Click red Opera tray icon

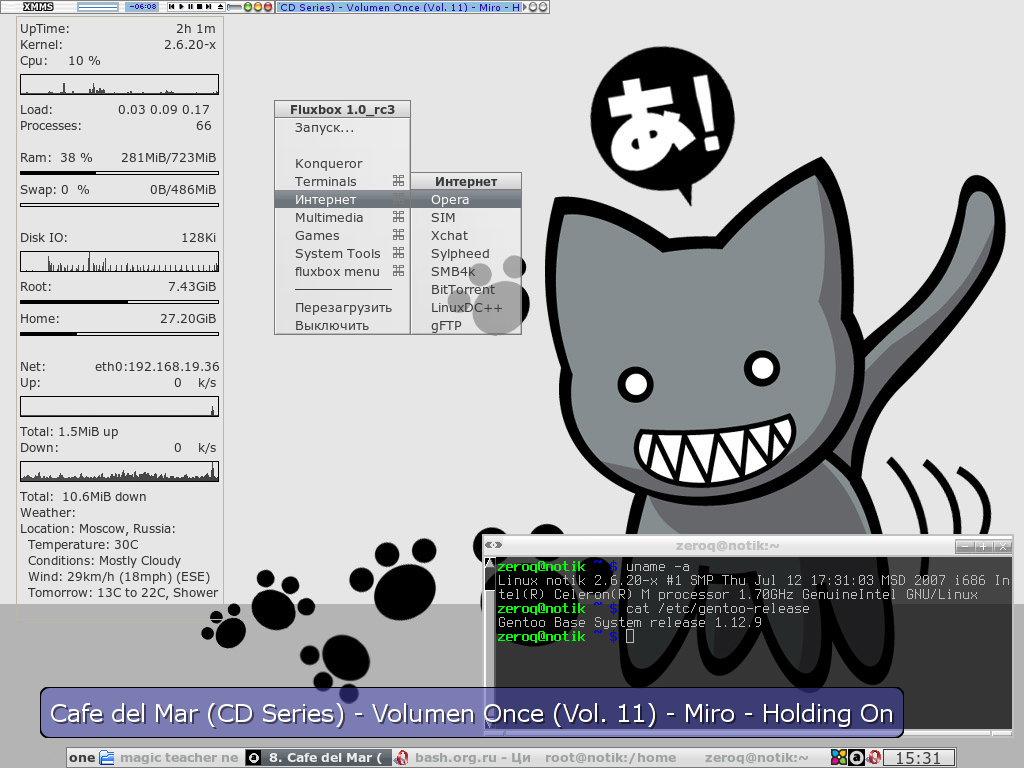click(874, 757)
